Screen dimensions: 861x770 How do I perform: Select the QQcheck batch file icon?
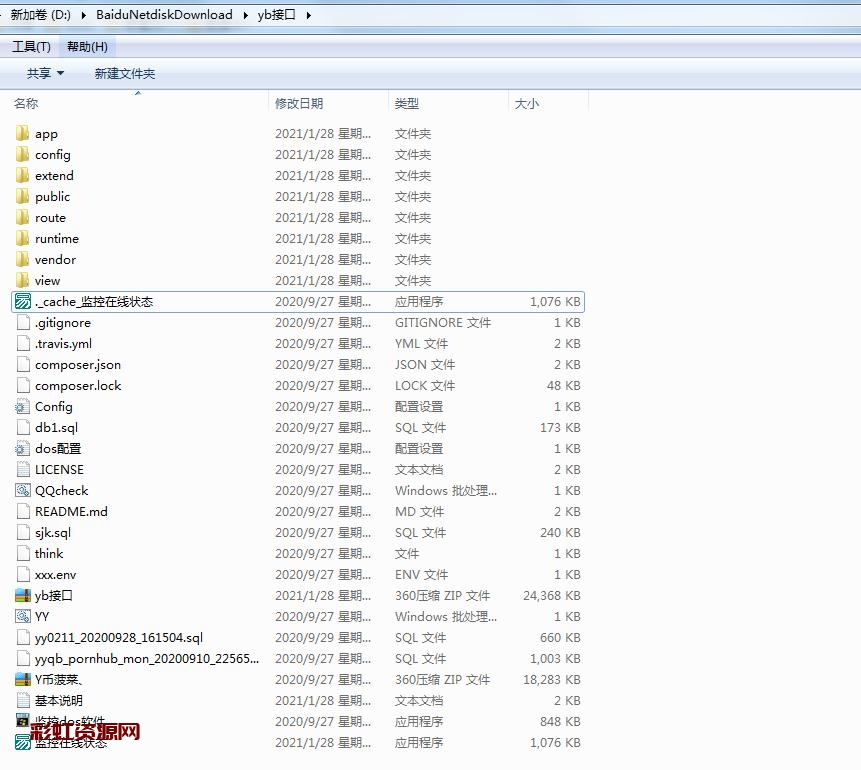23,490
